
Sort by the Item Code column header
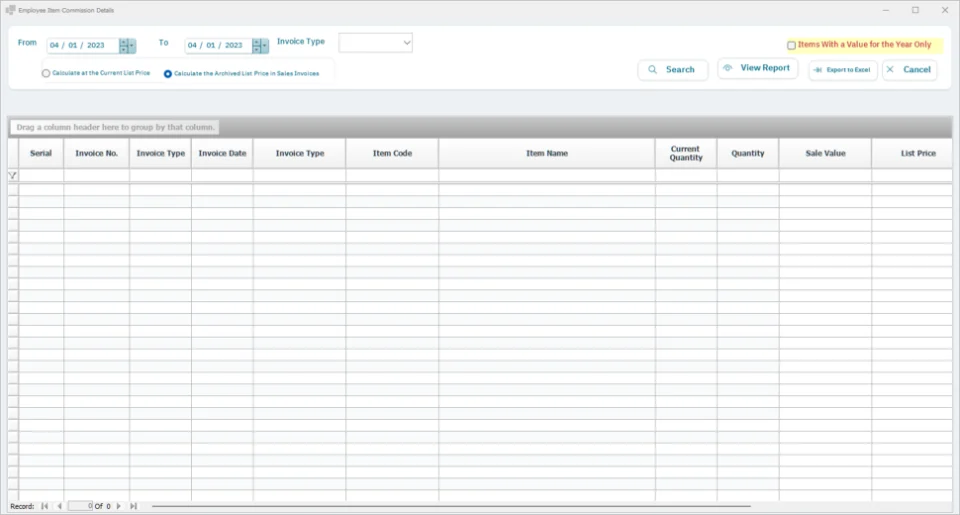[392, 154]
